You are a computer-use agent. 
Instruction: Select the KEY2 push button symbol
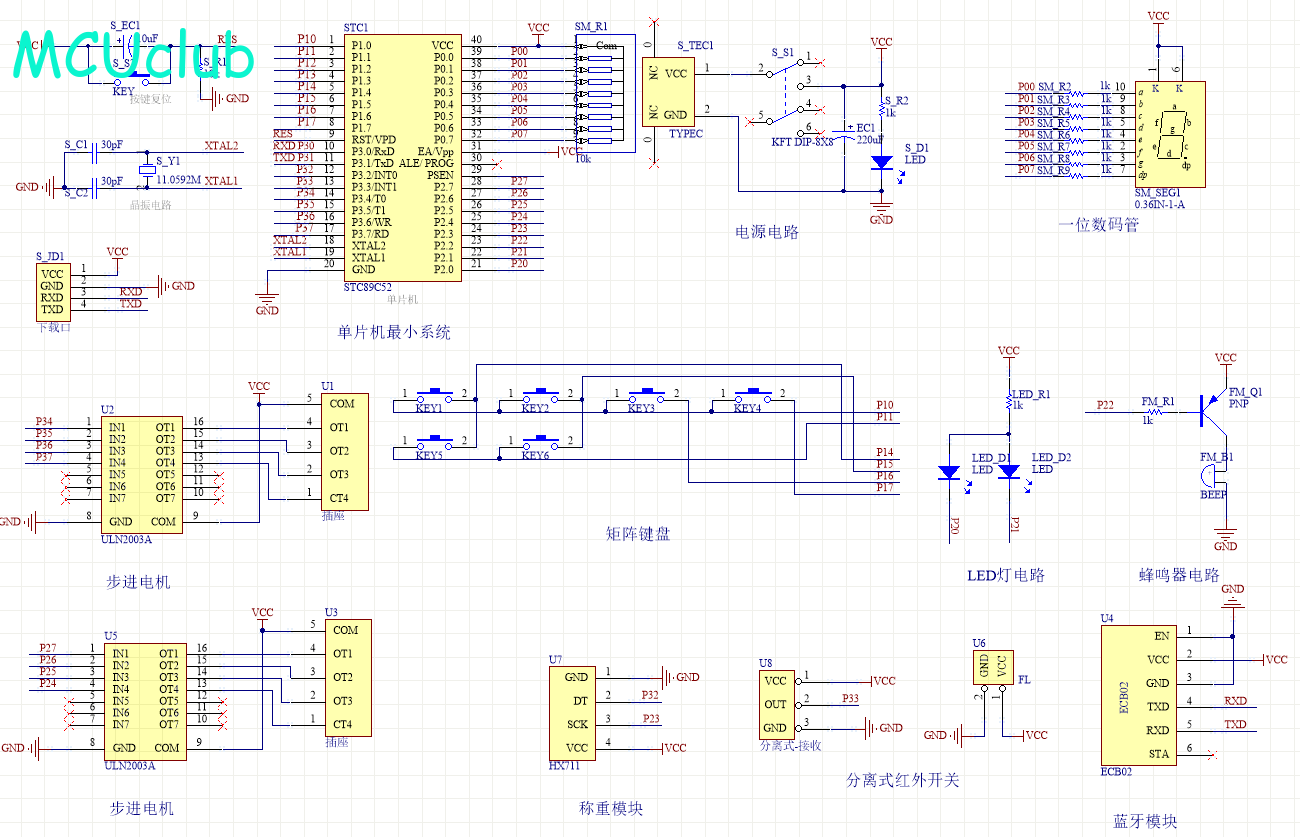541,397
